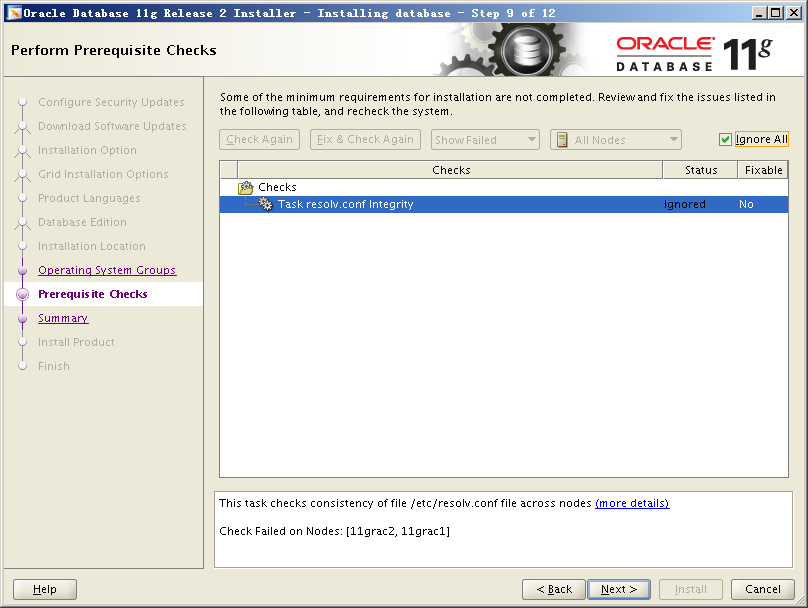Click the Checks folder icon

pyautogui.click(x=246, y=187)
